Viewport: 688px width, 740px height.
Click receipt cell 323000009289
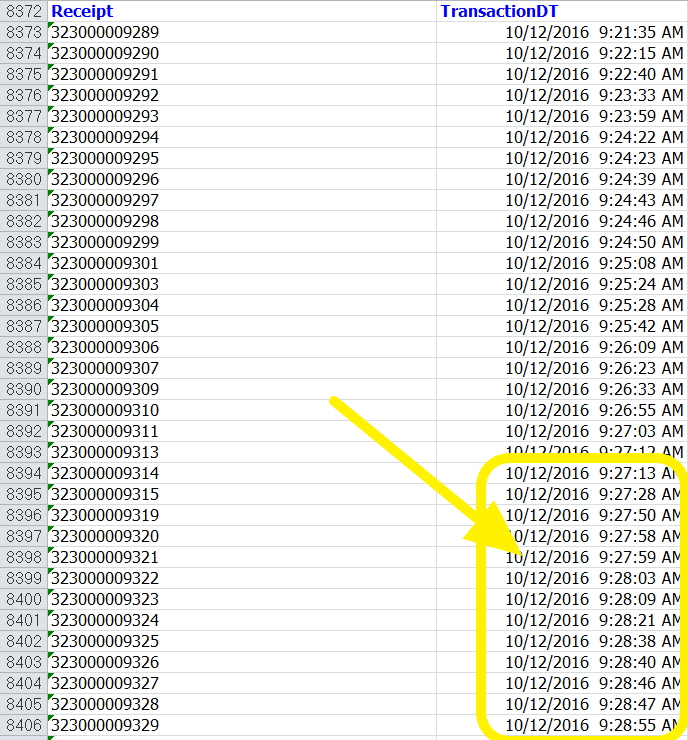click(x=242, y=32)
